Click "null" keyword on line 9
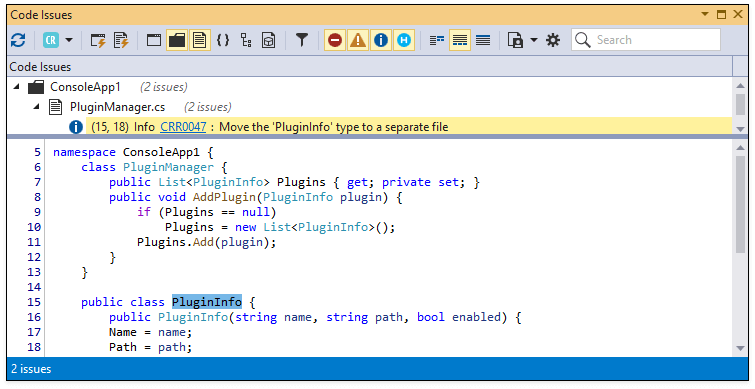 [256, 212]
